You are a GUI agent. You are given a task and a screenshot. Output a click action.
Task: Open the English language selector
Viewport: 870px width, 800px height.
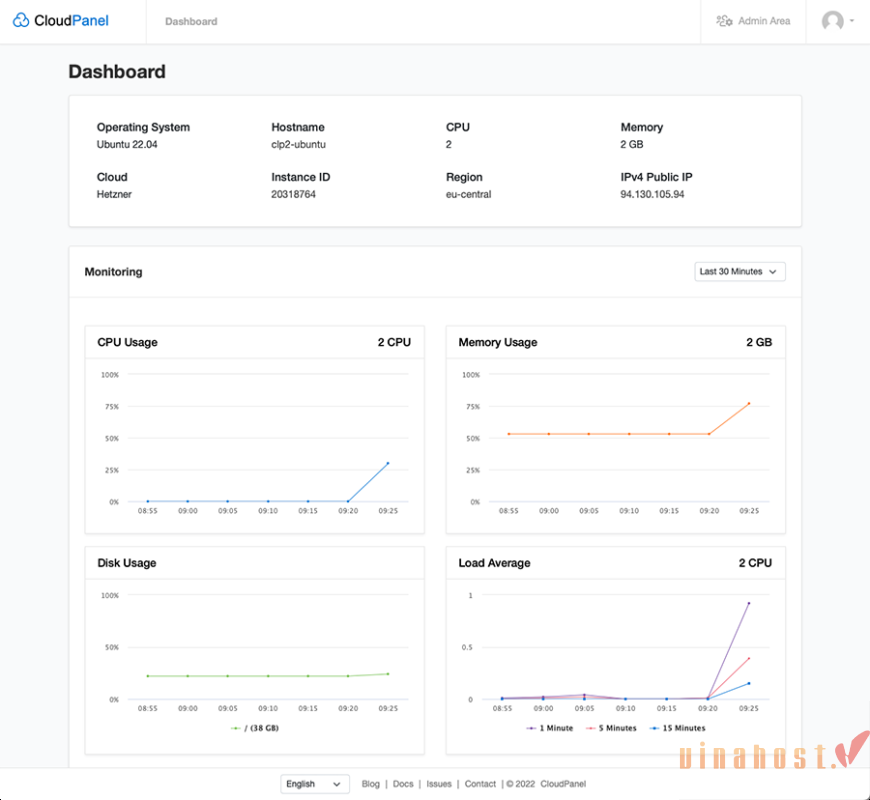pos(314,784)
